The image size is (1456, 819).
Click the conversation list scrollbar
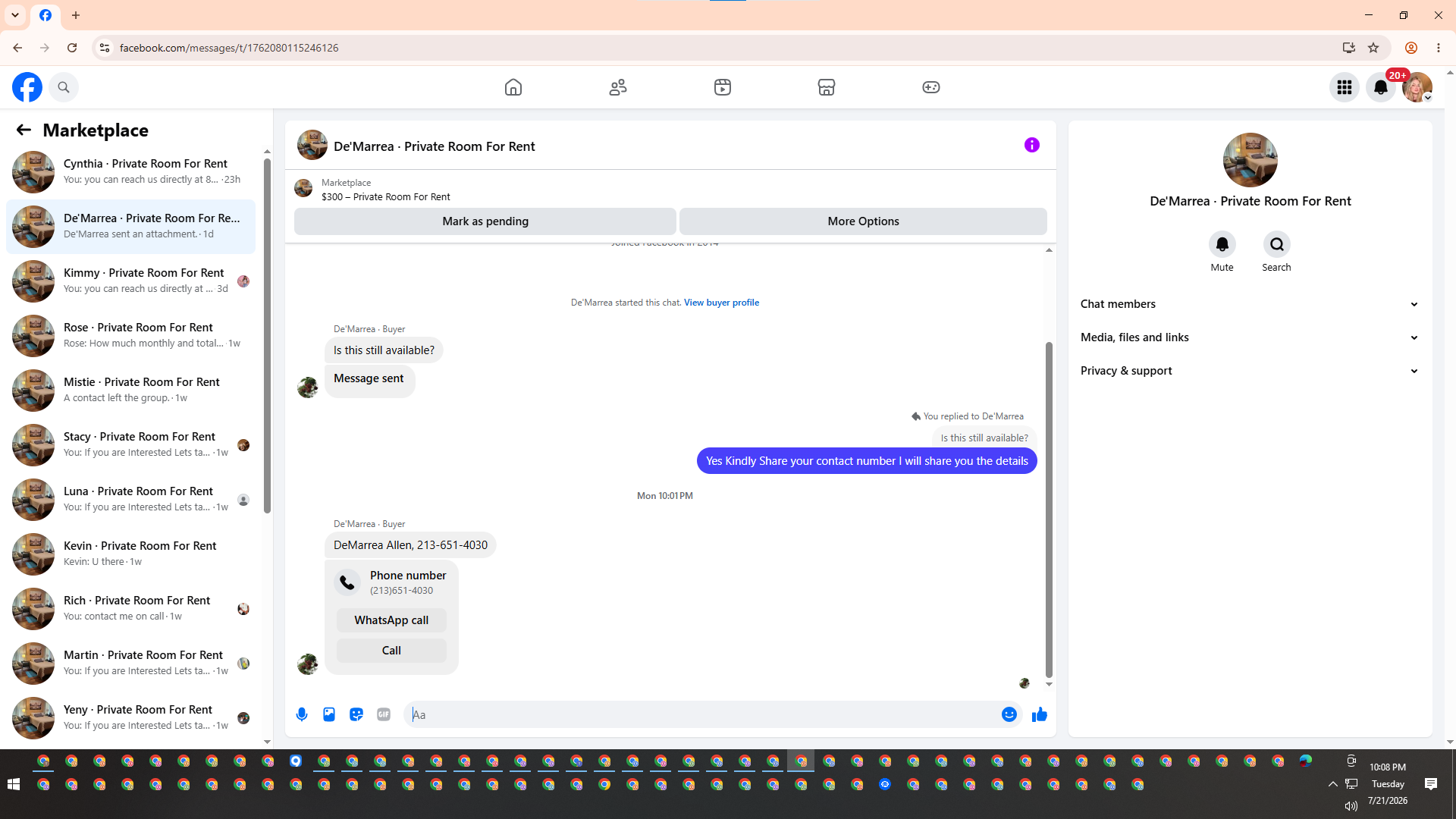tap(267, 336)
